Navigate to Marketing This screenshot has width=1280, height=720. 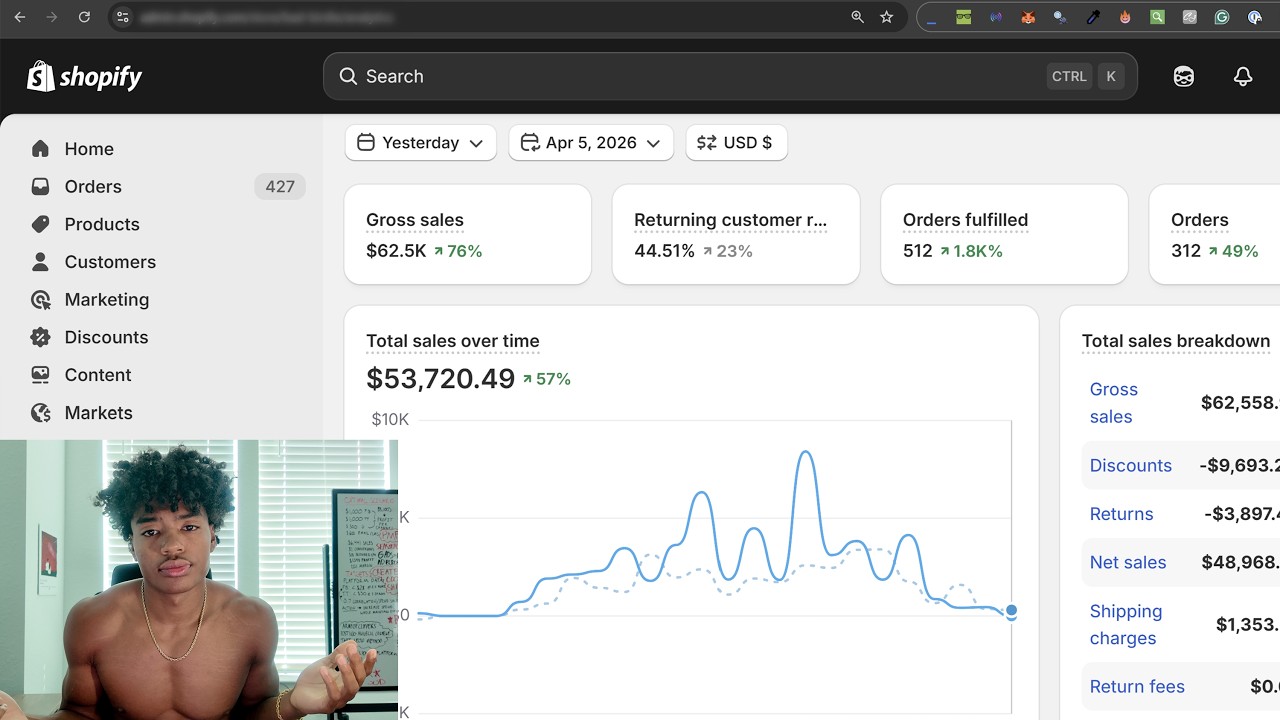[x=107, y=300]
